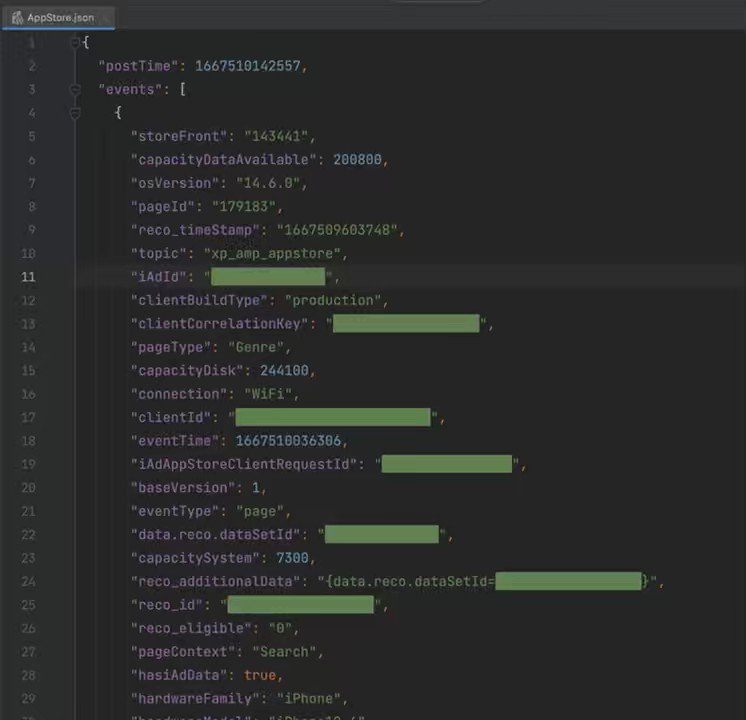Image resolution: width=746 pixels, height=720 pixels.
Task: Select the AppStore.json editor tab
Action: [58, 18]
